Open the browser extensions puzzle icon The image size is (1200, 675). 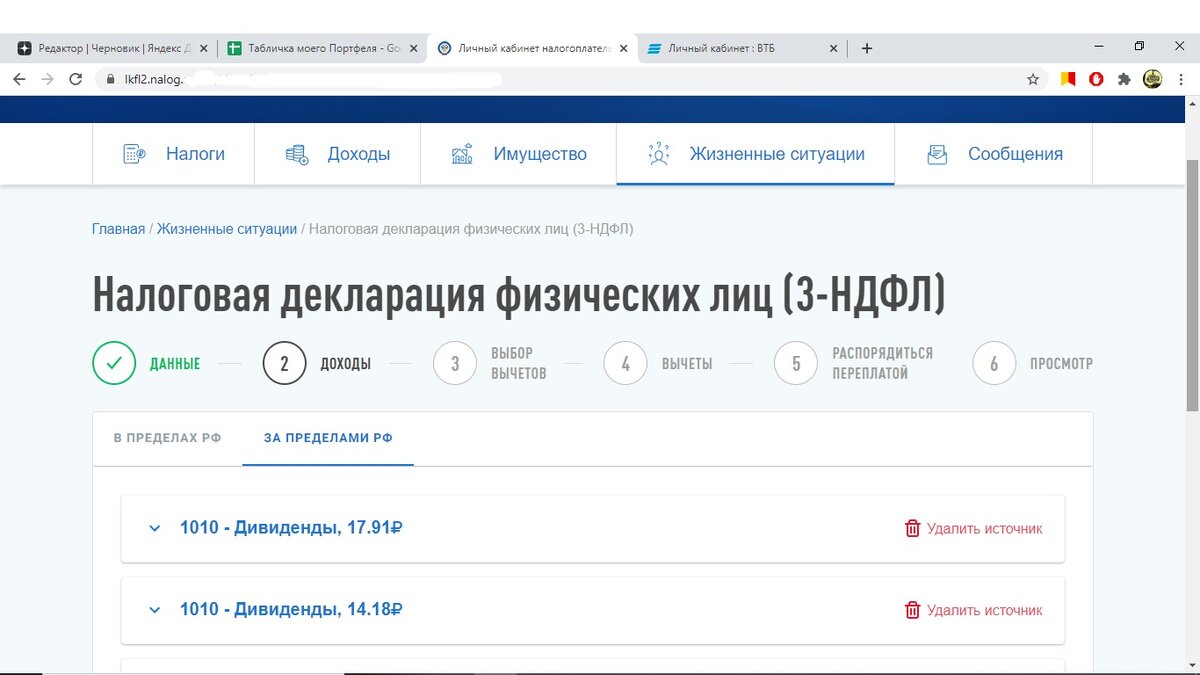point(1125,77)
